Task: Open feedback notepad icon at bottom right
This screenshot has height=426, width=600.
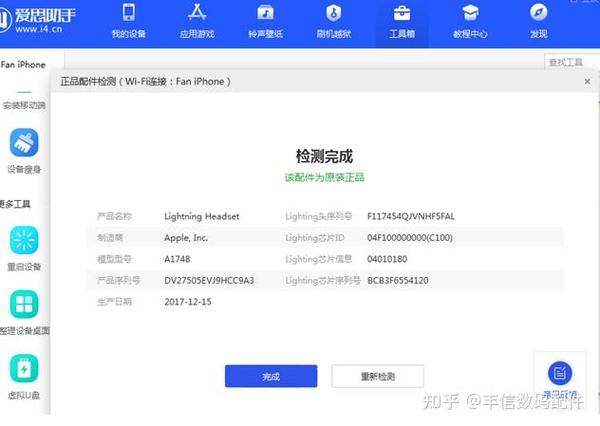Action: coord(560,373)
